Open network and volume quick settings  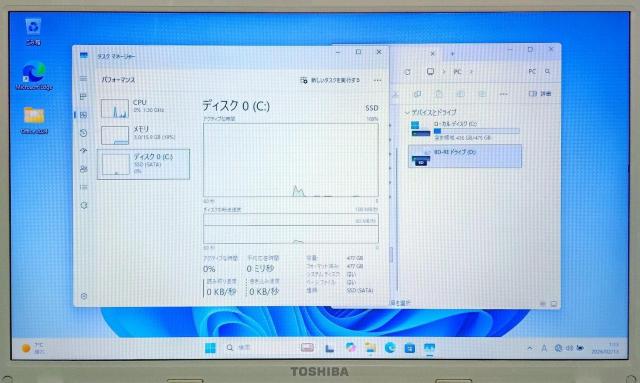pyautogui.click(x=569, y=348)
